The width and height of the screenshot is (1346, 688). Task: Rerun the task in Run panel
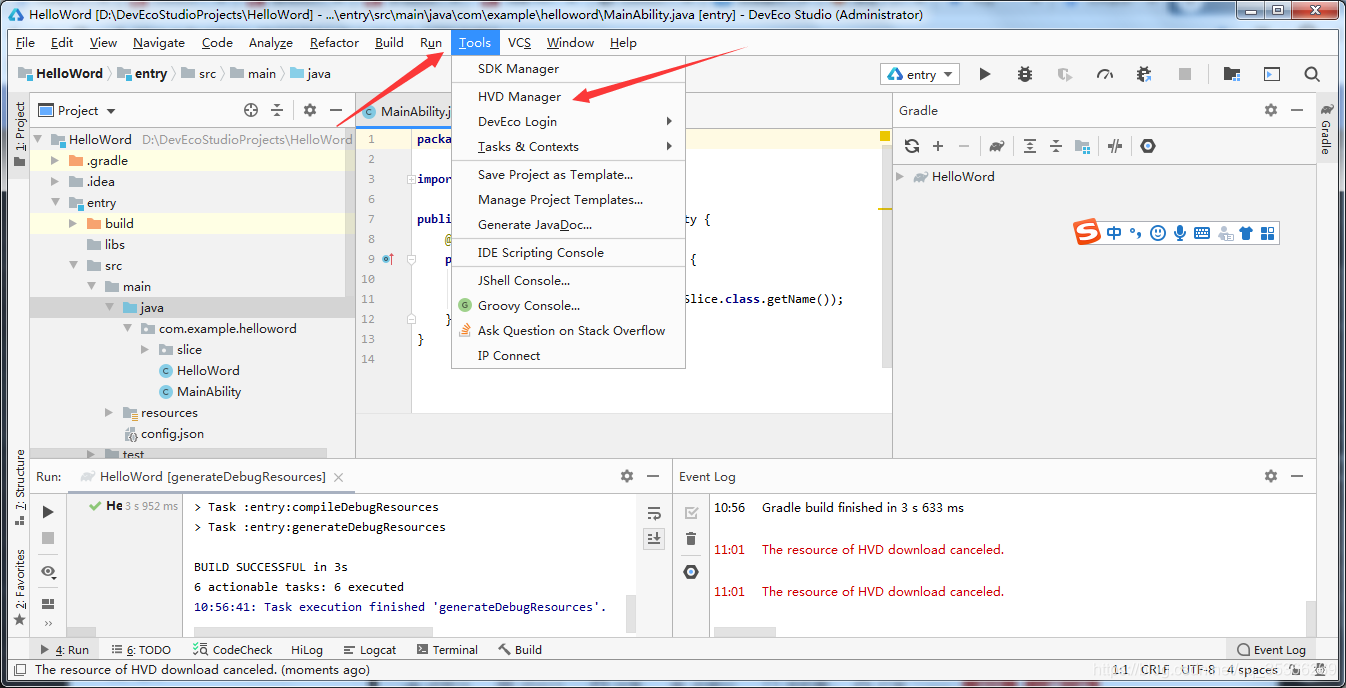tap(48, 512)
